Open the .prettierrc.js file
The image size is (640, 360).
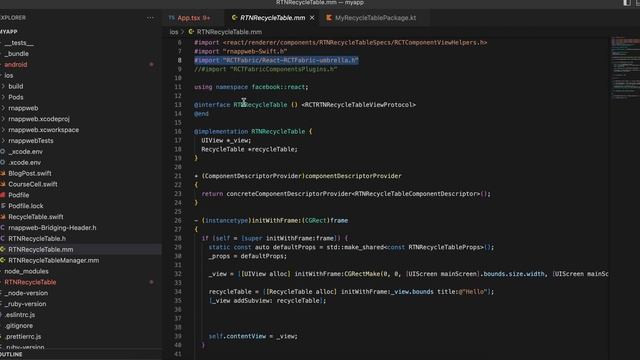(23, 337)
